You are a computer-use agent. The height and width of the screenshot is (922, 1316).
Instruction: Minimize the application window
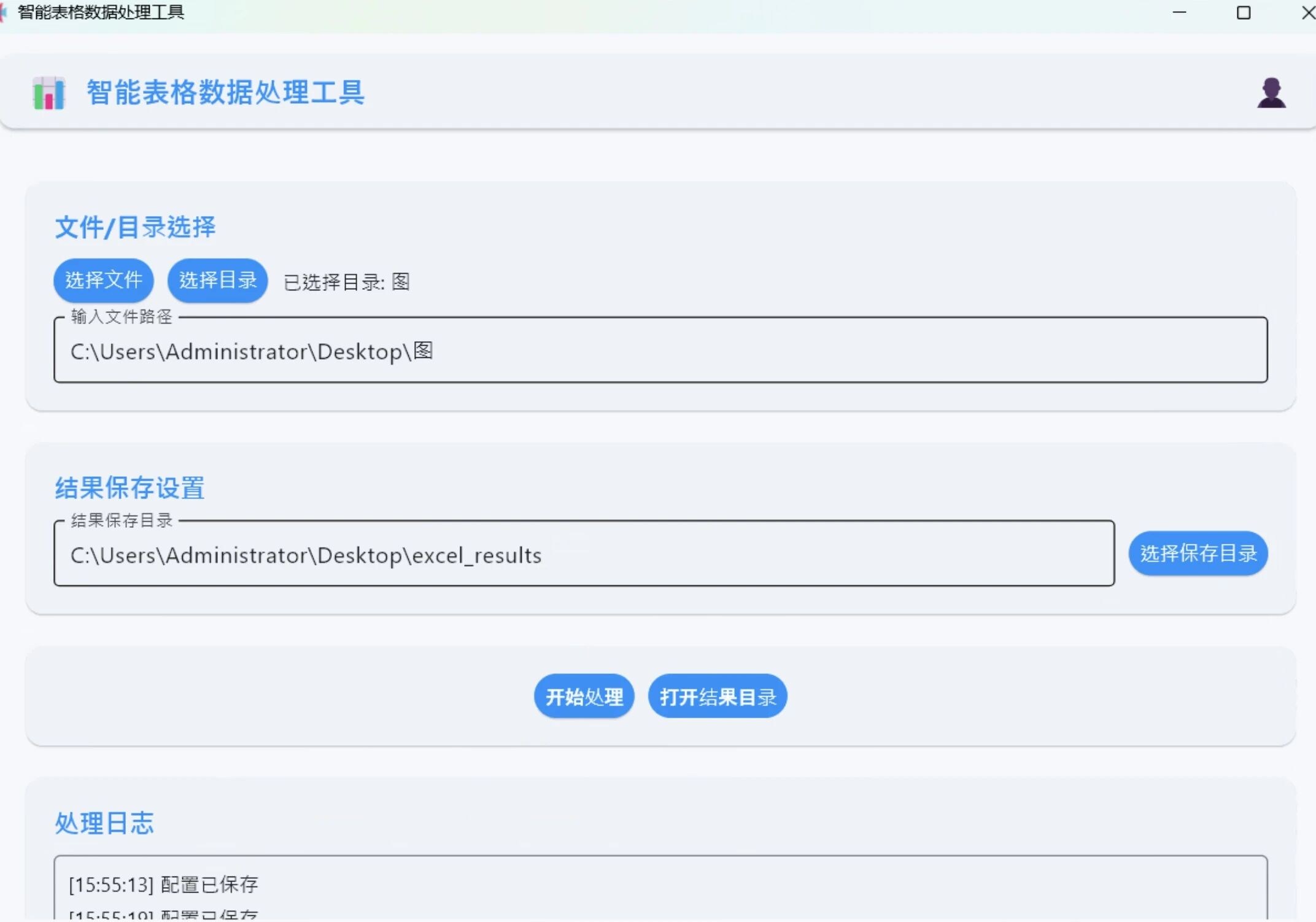point(1179,12)
